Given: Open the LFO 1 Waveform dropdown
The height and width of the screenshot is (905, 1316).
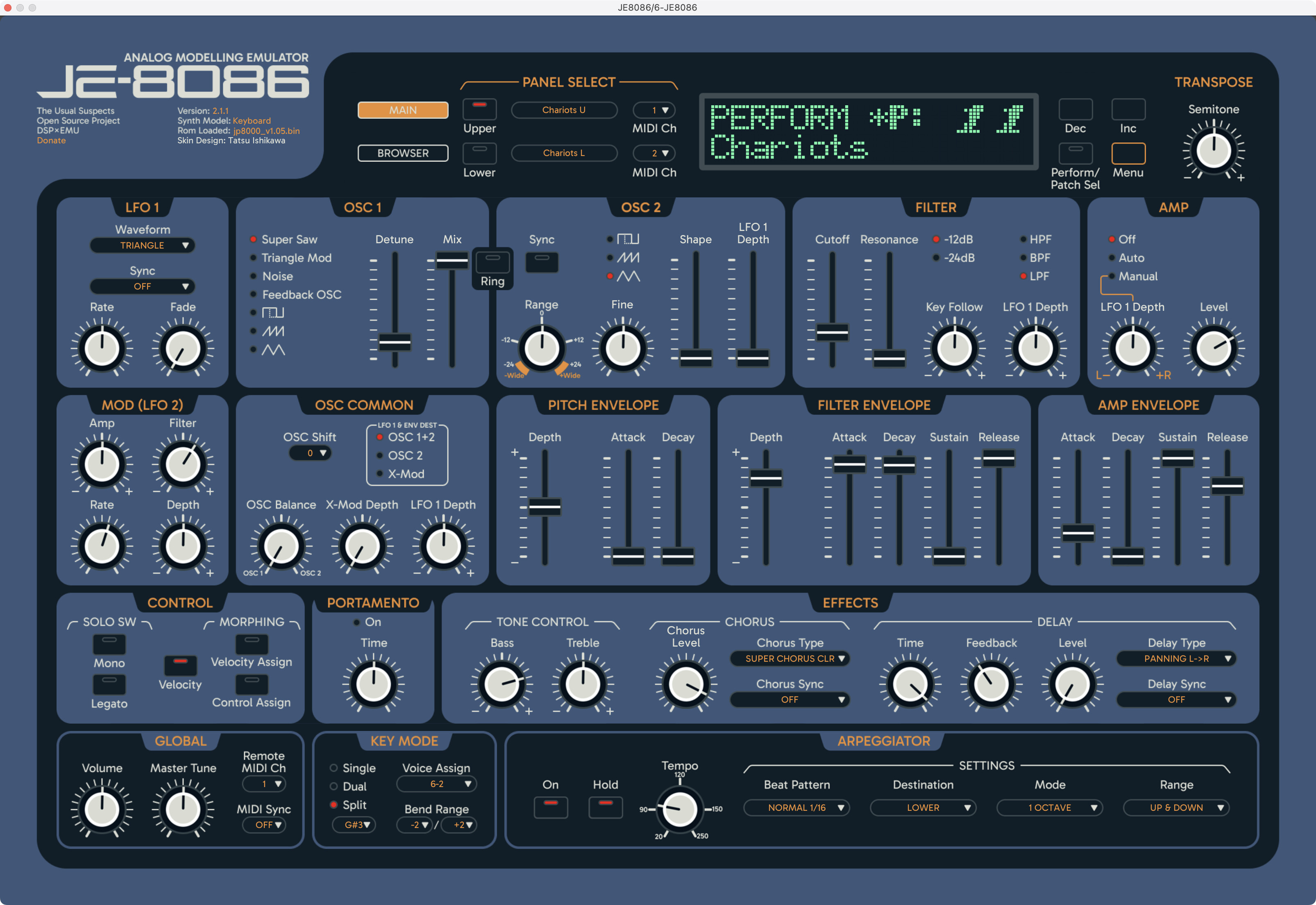Looking at the screenshot, I should [x=143, y=246].
